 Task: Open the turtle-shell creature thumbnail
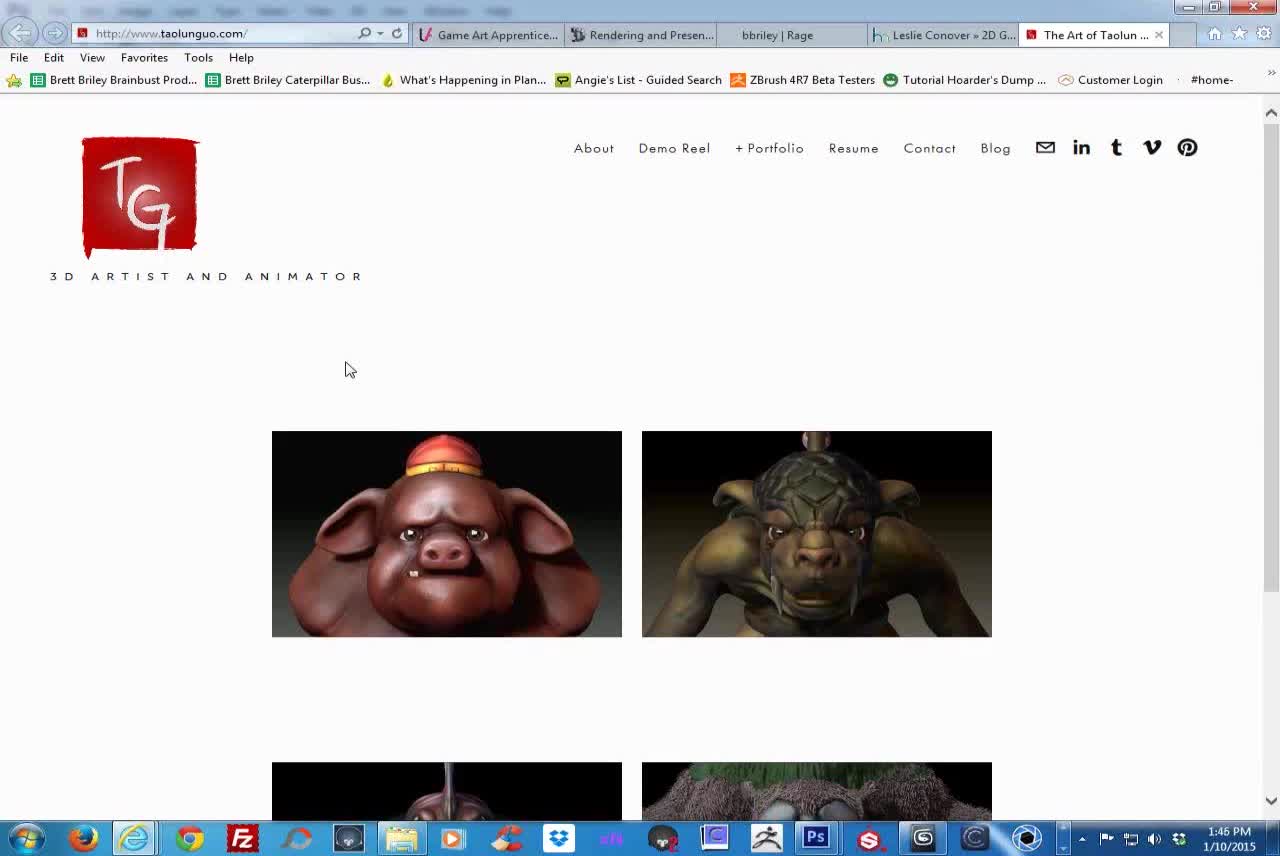[x=817, y=534]
